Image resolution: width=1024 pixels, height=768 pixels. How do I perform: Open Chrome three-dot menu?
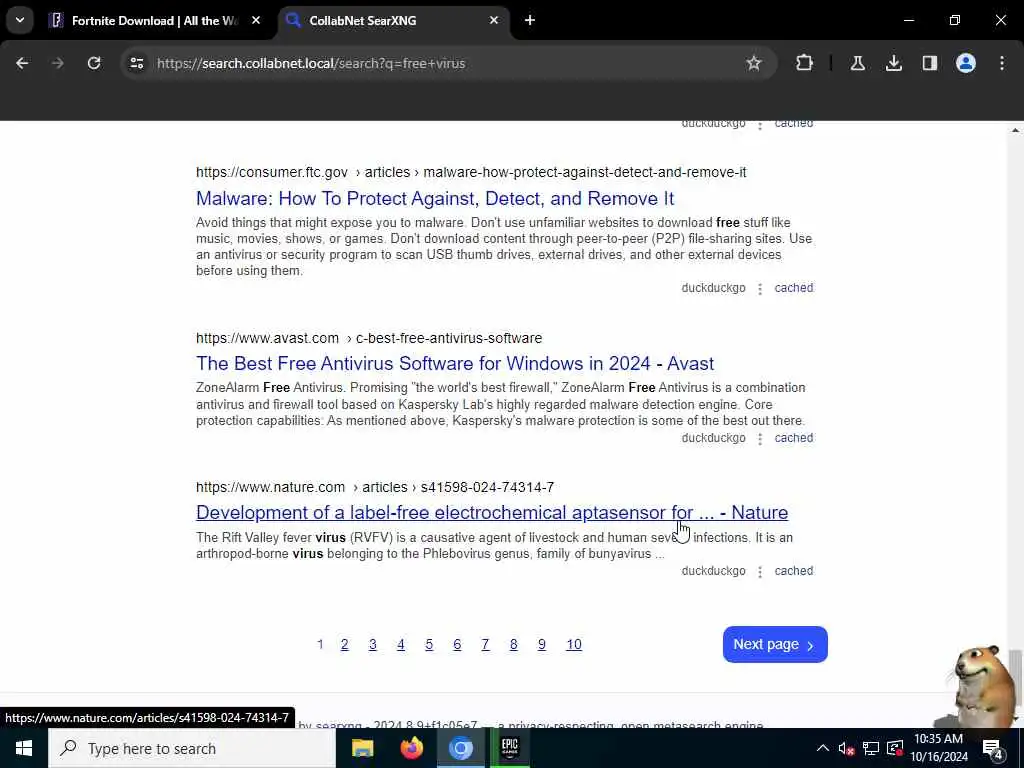pyautogui.click(x=1002, y=63)
